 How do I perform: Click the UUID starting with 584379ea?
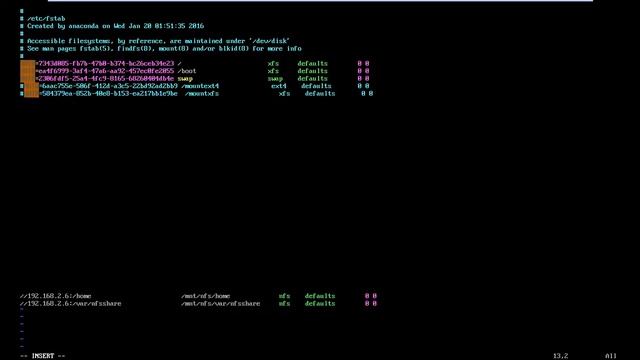(x=110, y=93)
